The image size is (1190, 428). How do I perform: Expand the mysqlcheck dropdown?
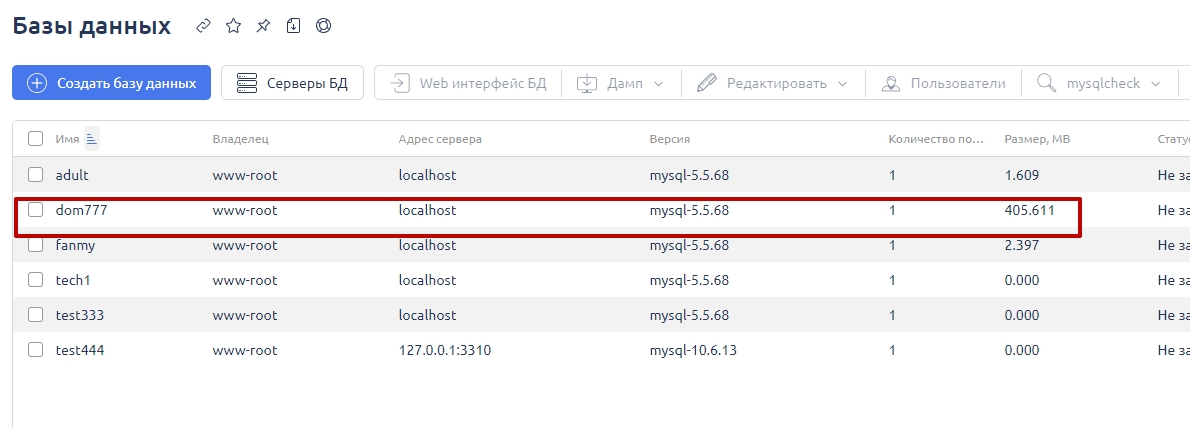(x=1156, y=83)
